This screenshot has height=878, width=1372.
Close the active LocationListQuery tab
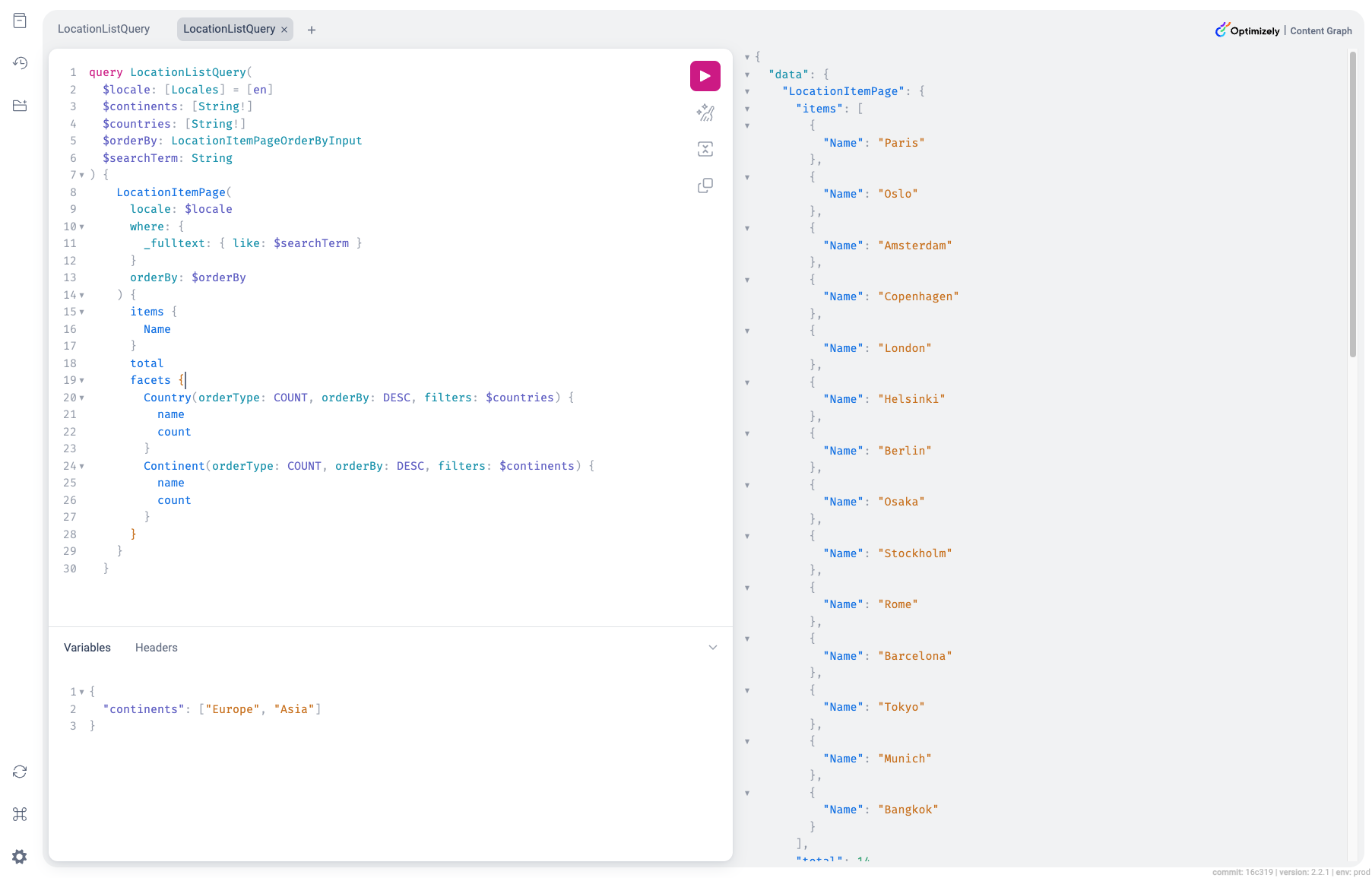[x=284, y=30]
